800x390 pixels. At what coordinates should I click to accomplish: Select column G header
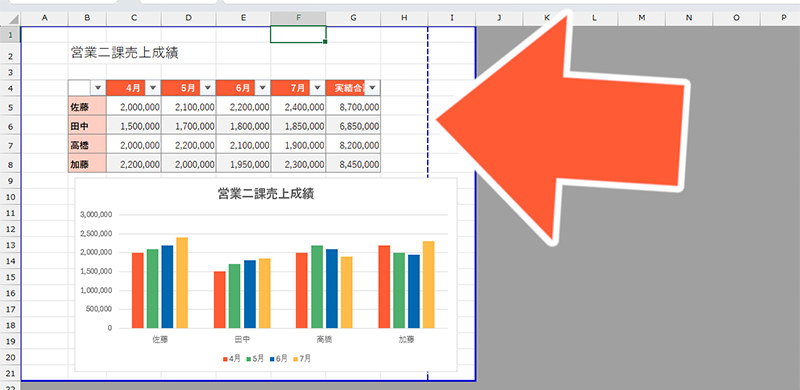click(x=354, y=18)
